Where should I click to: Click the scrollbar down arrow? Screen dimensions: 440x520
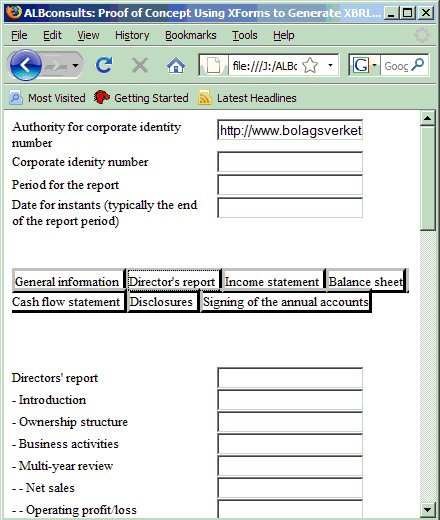point(427,510)
